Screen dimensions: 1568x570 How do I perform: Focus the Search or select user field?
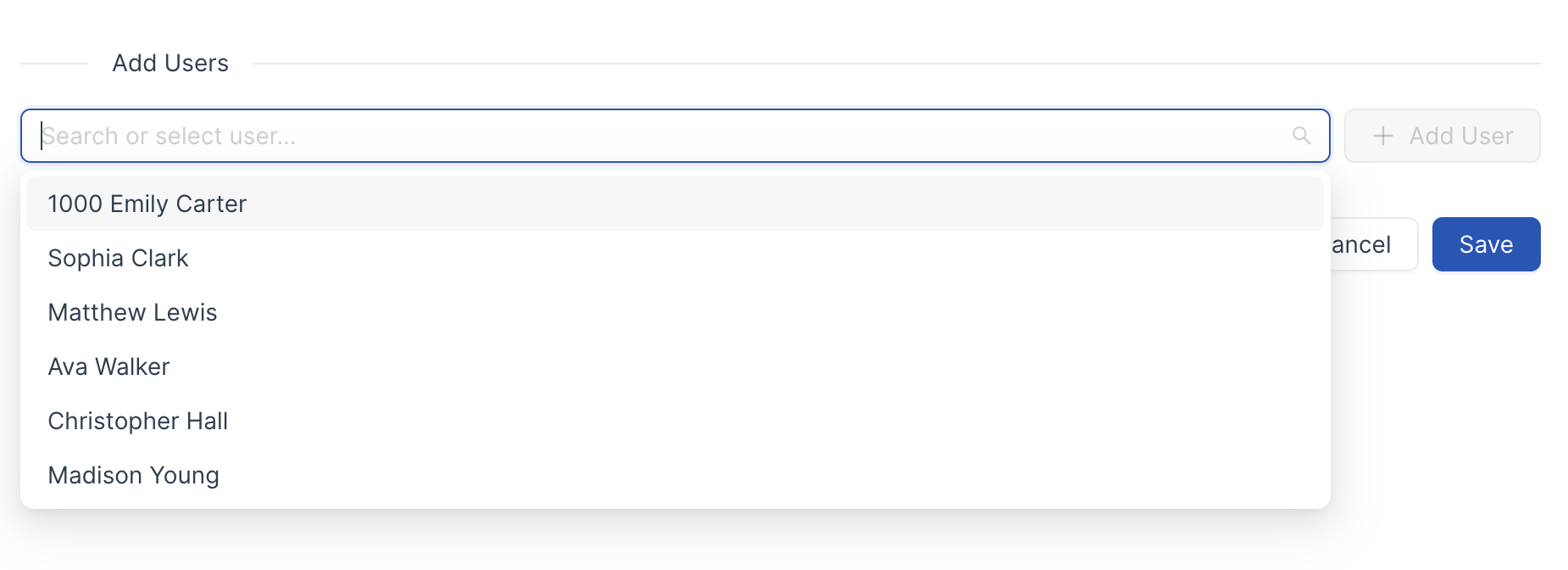tap(676, 136)
